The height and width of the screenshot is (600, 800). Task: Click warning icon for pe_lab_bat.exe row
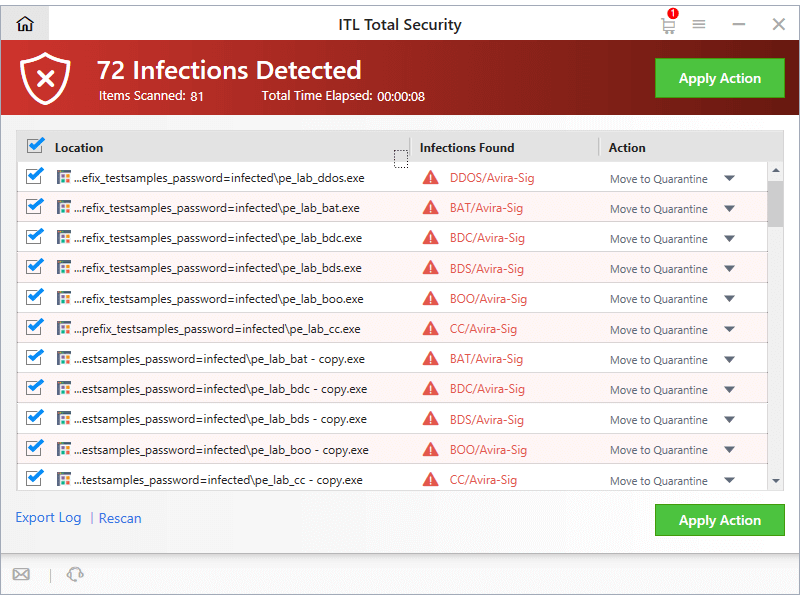click(x=431, y=208)
